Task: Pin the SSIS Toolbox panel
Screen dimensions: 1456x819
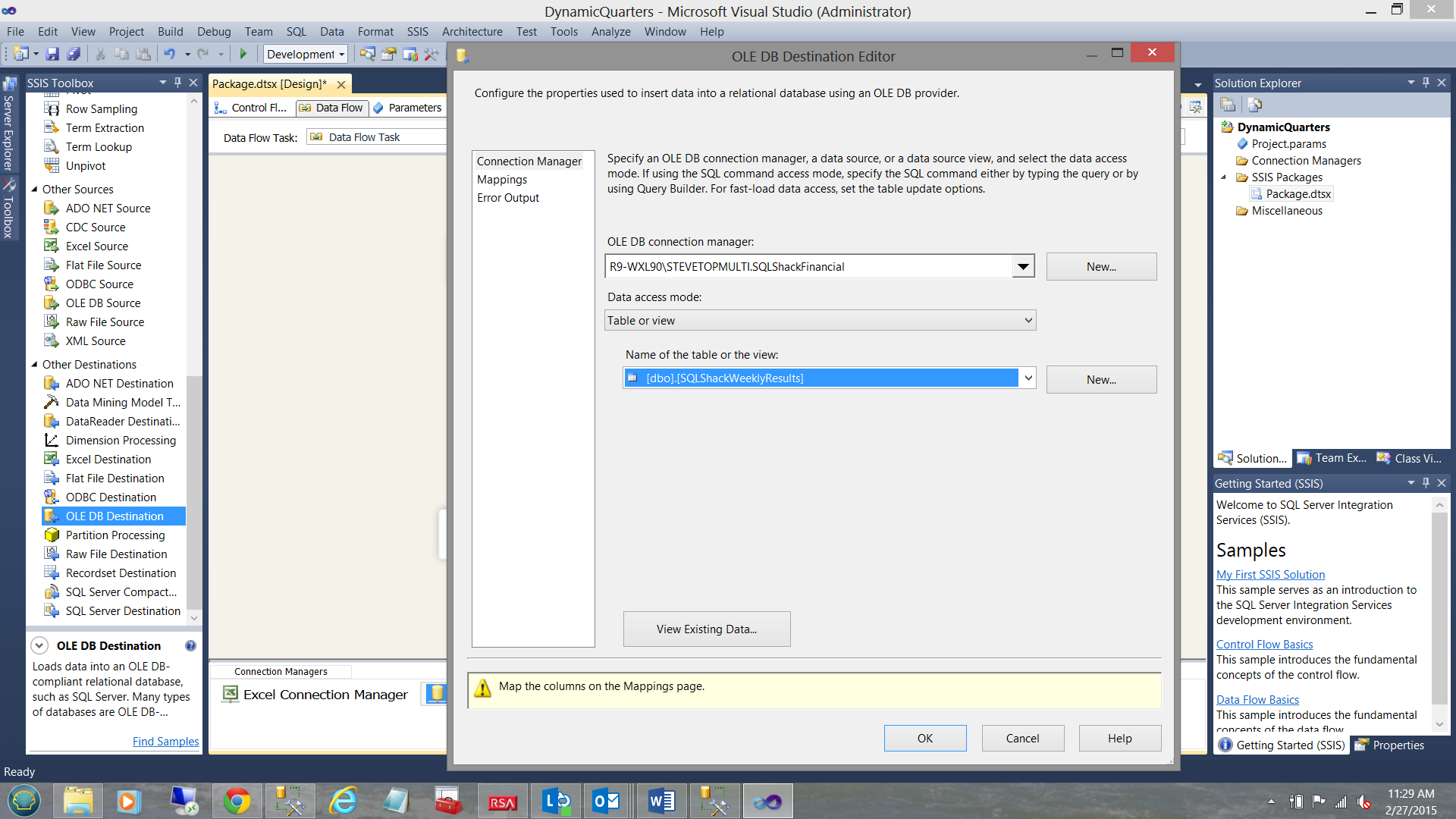Action: coord(178,83)
